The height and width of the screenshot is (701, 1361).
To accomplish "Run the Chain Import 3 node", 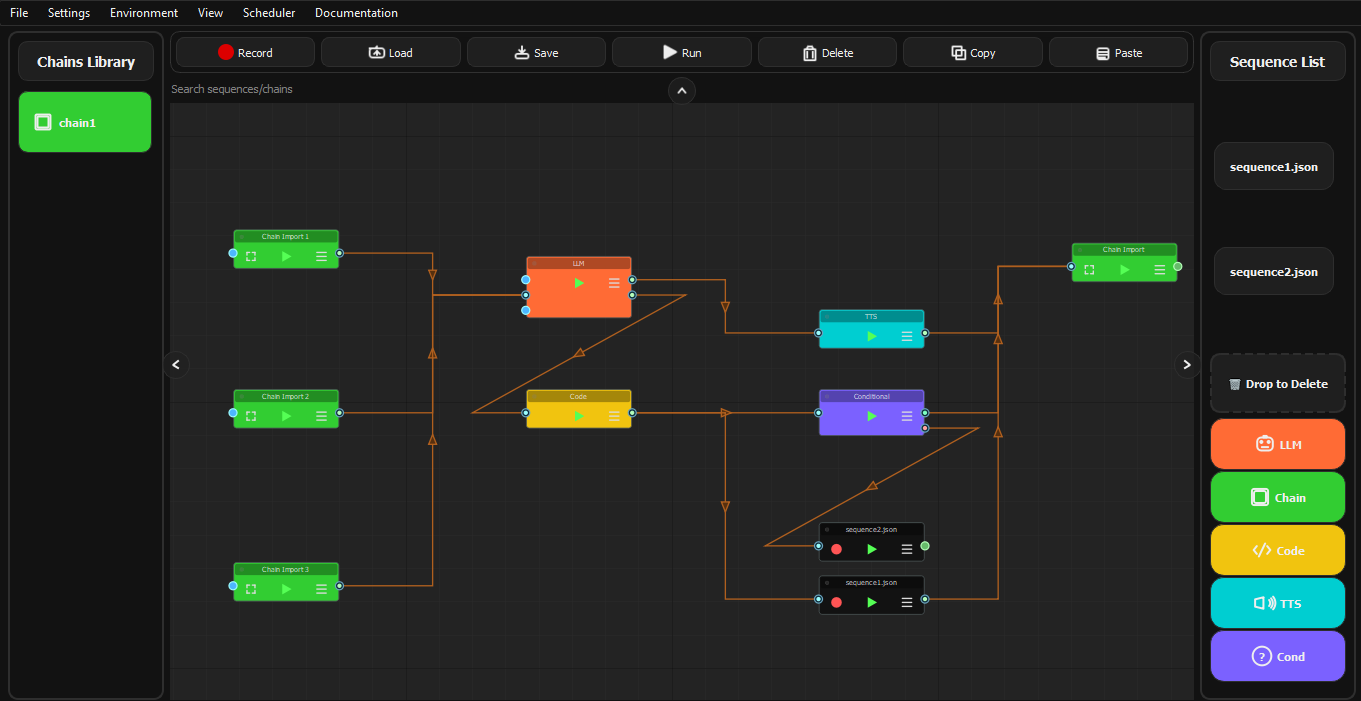I will [285, 588].
